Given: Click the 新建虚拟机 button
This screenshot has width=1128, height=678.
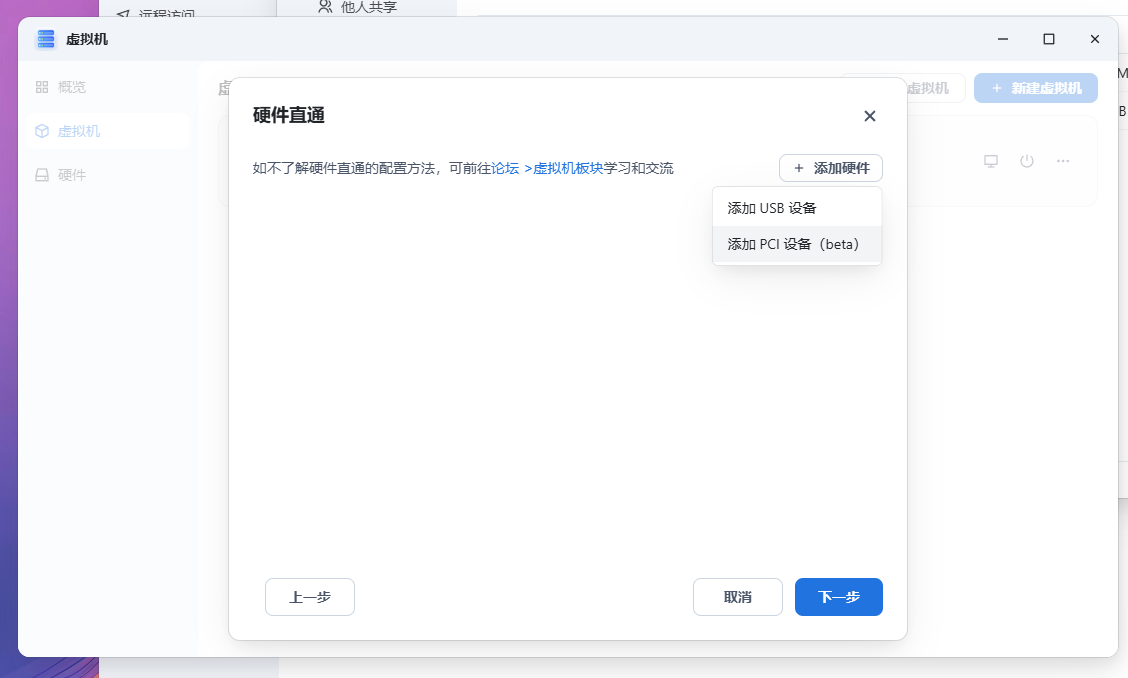Looking at the screenshot, I should (x=1035, y=88).
